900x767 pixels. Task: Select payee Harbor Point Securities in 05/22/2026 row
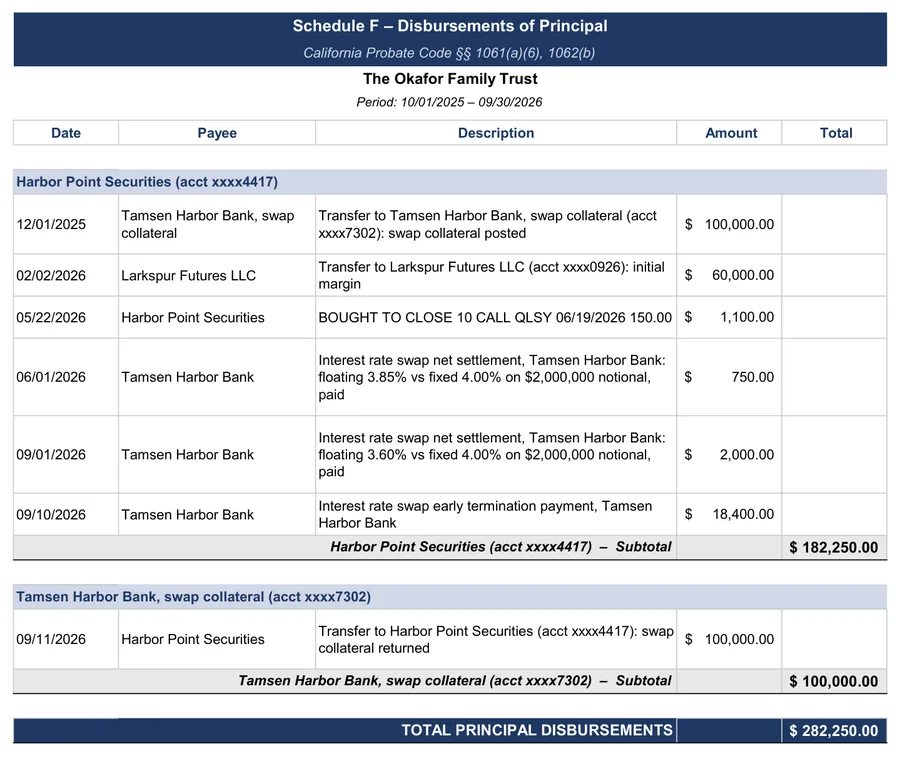coord(193,317)
